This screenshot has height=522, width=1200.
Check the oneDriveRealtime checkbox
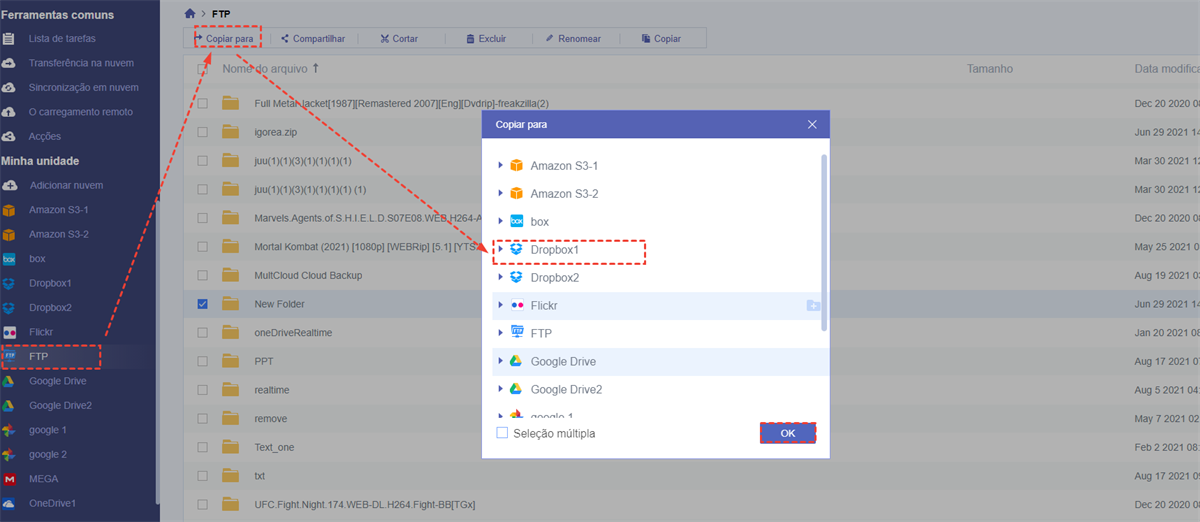pos(203,333)
